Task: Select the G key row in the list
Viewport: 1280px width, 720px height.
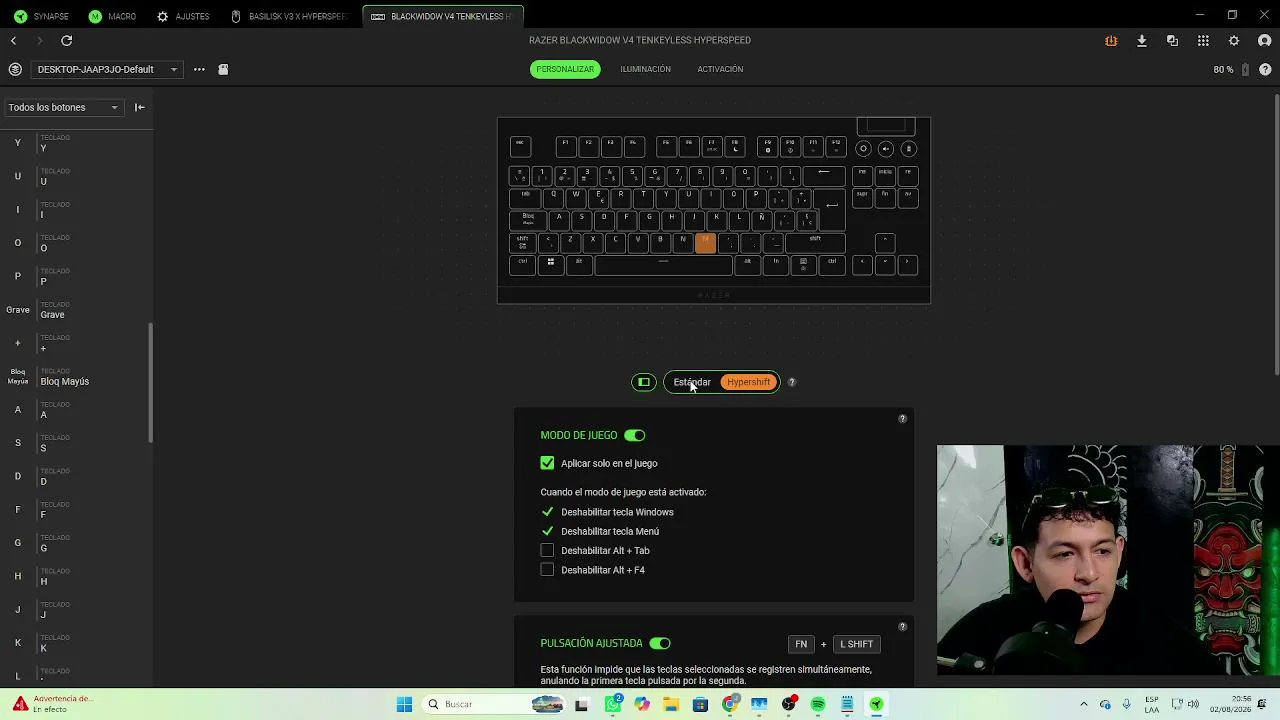Action: coord(76,543)
